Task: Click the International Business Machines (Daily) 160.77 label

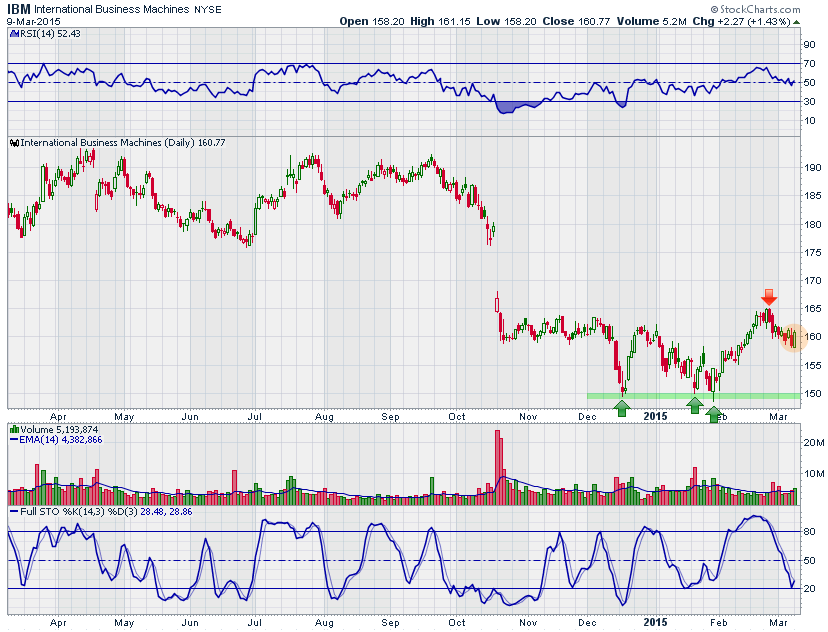Action: tap(123, 143)
